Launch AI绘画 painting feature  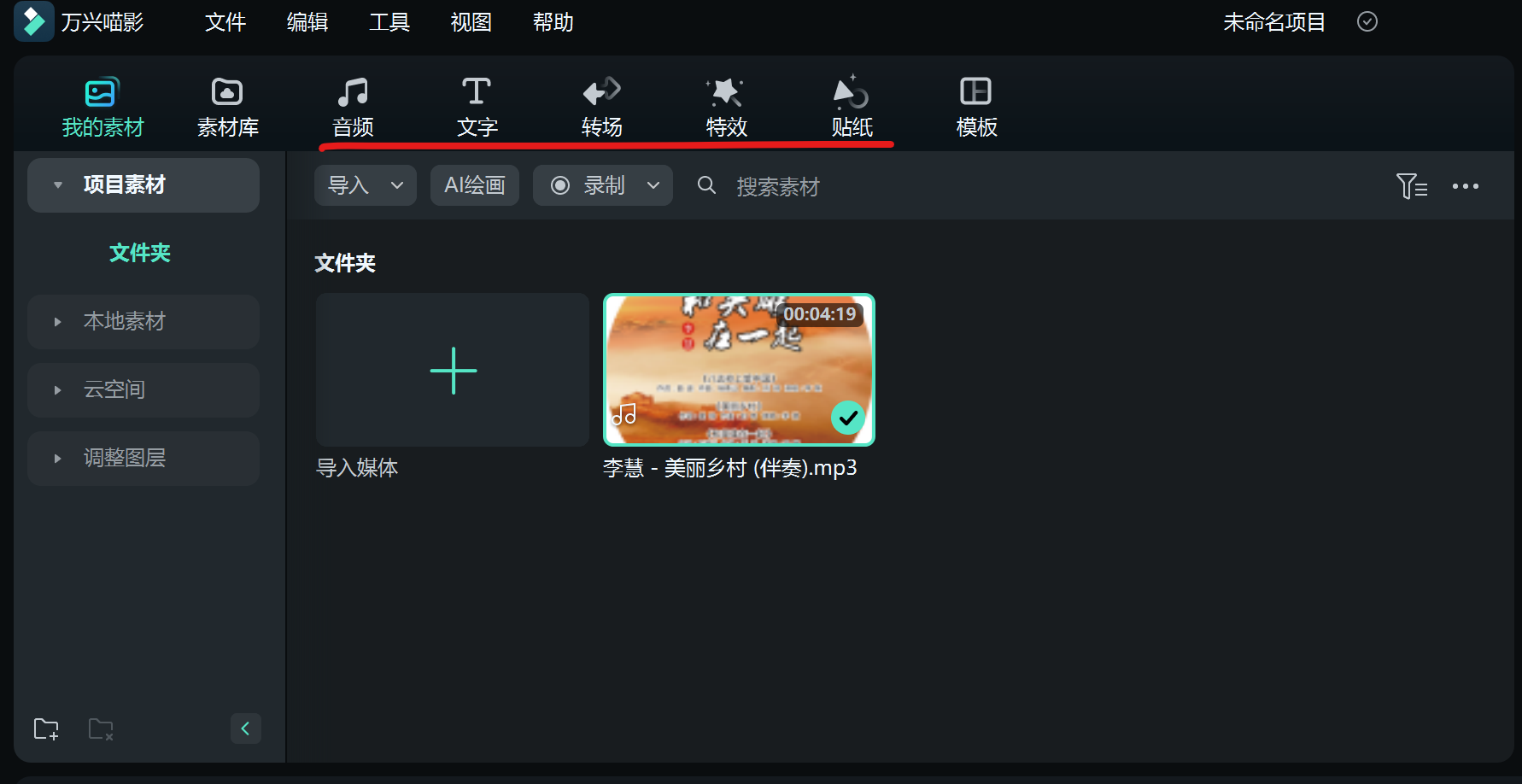pyautogui.click(x=474, y=184)
